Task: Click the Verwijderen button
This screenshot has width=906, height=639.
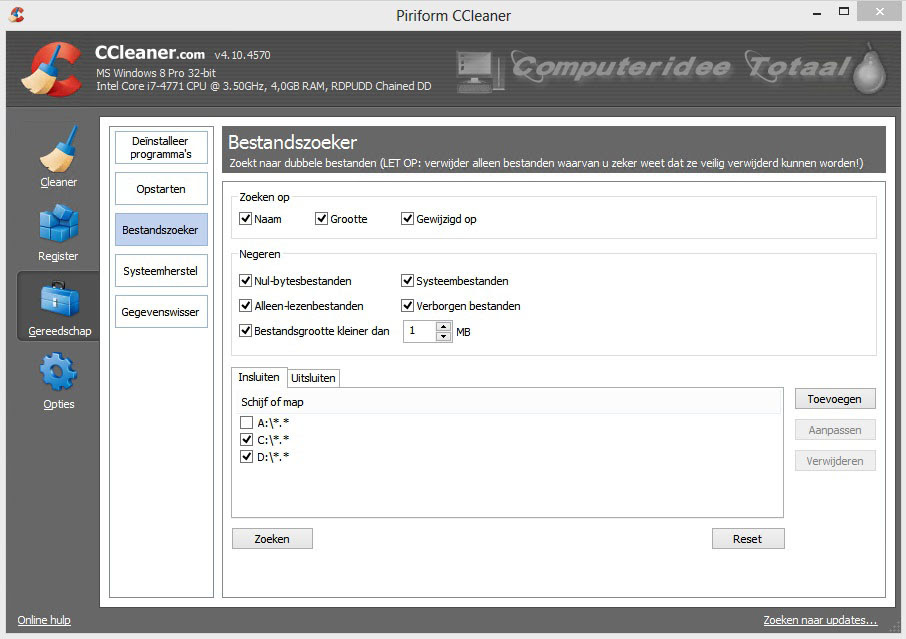Action: pyautogui.click(x=835, y=461)
